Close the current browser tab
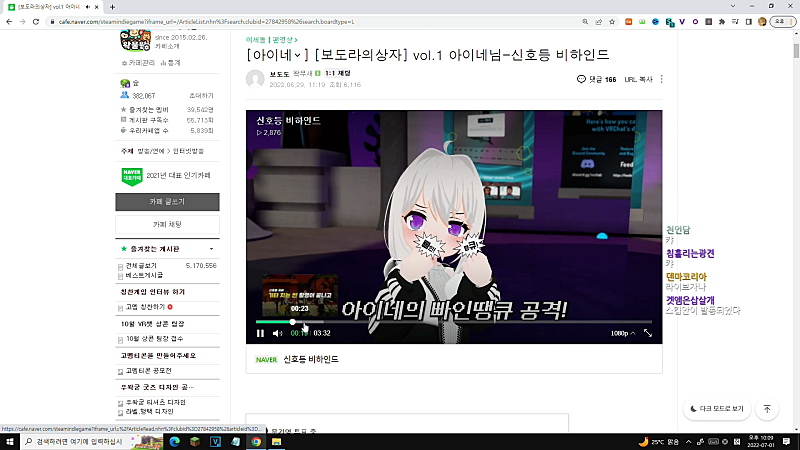The image size is (800, 450). 96,7
